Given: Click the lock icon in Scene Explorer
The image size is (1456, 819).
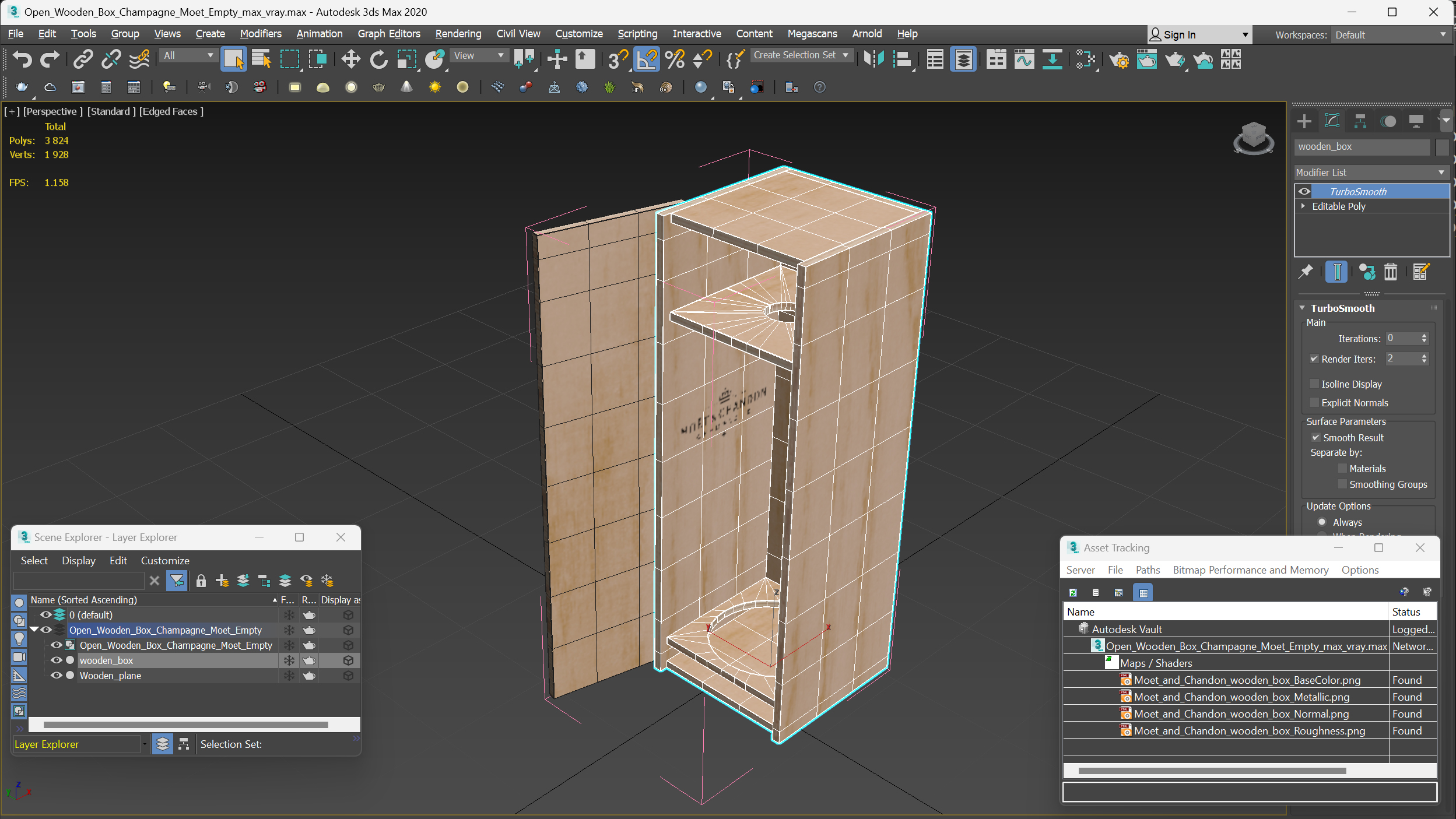Looking at the screenshot, I should click(x=201, y=581).
